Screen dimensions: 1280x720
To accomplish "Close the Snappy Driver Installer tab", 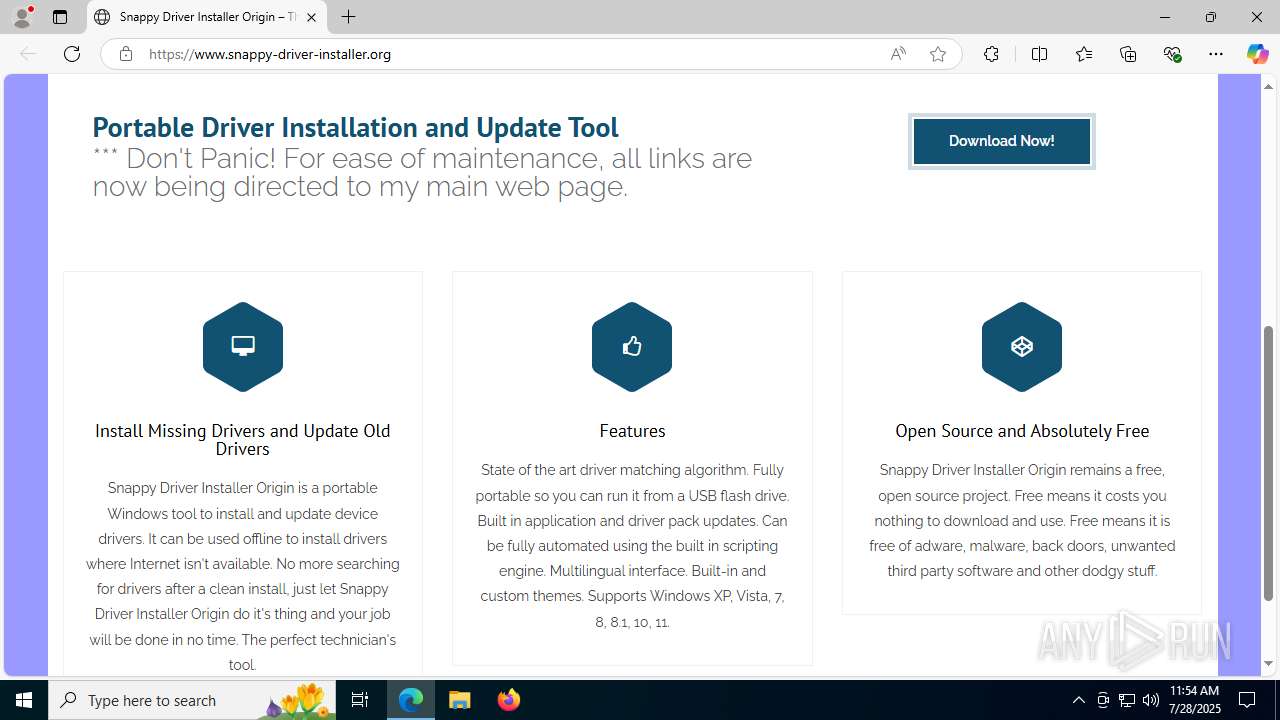I will click(311, 17).
